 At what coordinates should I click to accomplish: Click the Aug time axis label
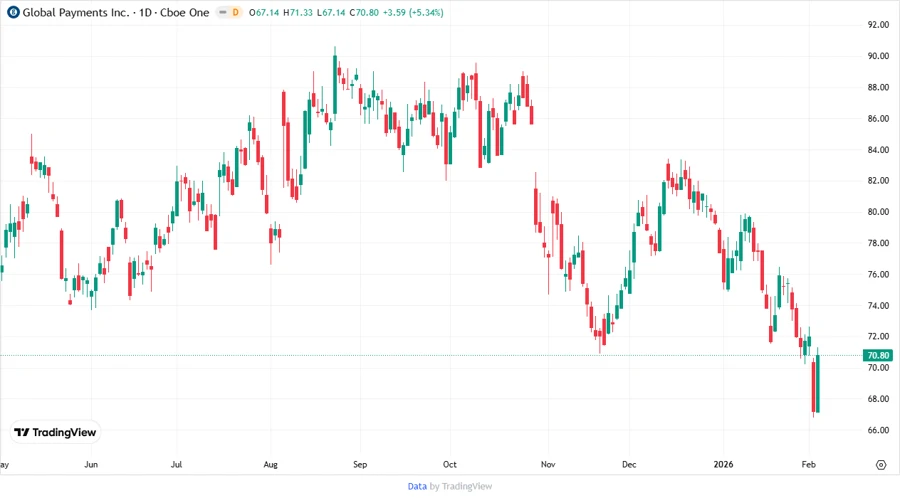[x=270, y=464]
